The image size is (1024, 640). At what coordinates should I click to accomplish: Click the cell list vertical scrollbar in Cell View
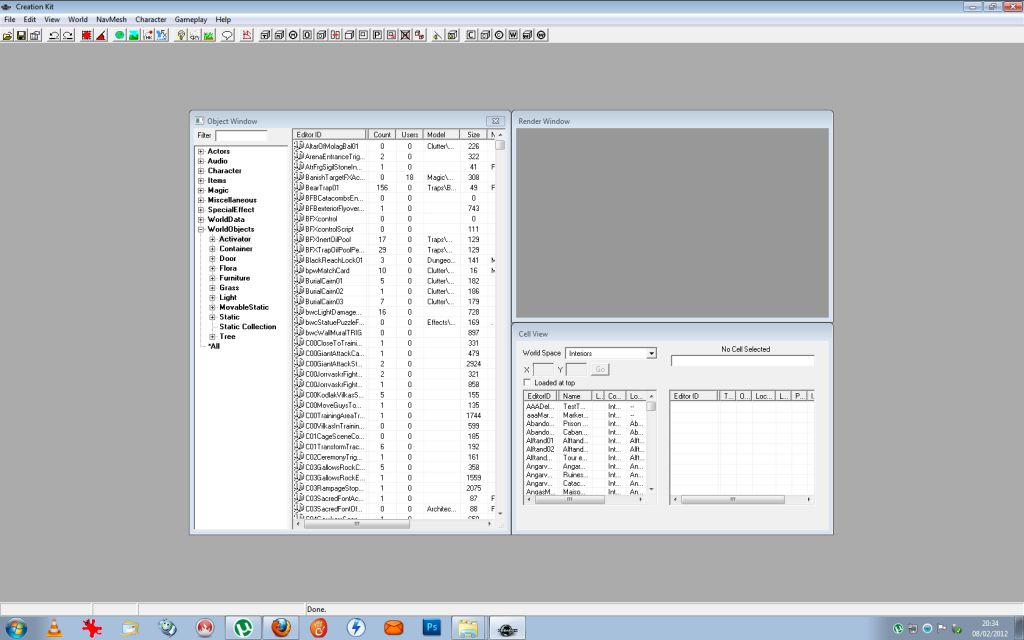click(651, 443)
